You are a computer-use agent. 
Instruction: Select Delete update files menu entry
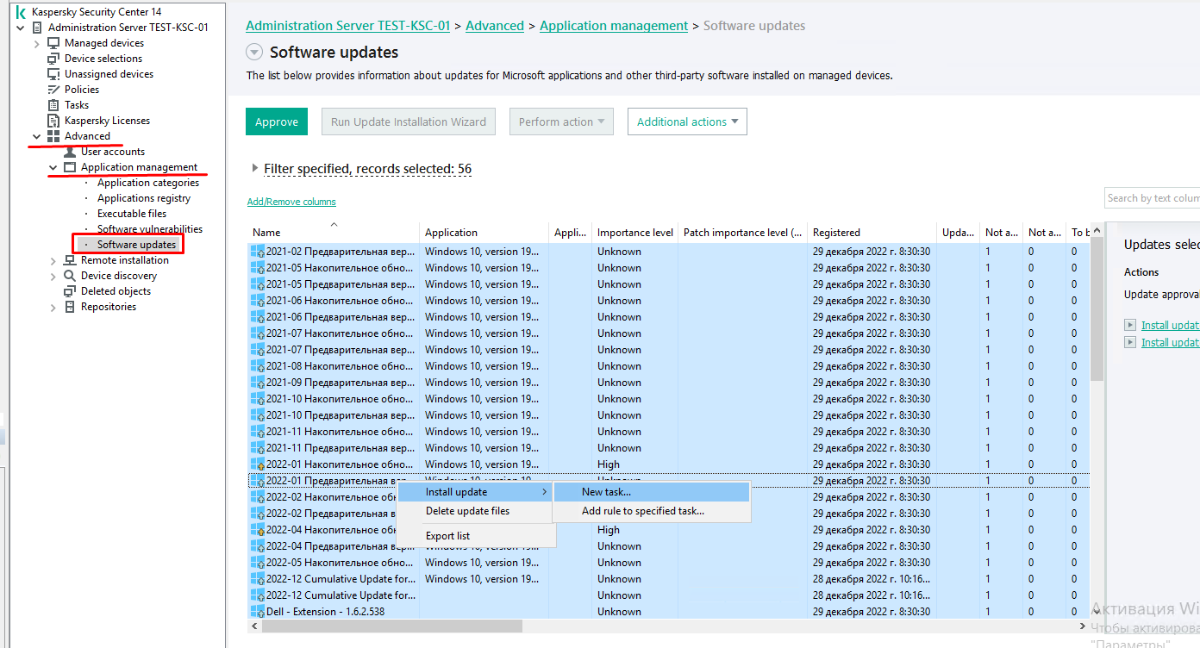(467, 511)
